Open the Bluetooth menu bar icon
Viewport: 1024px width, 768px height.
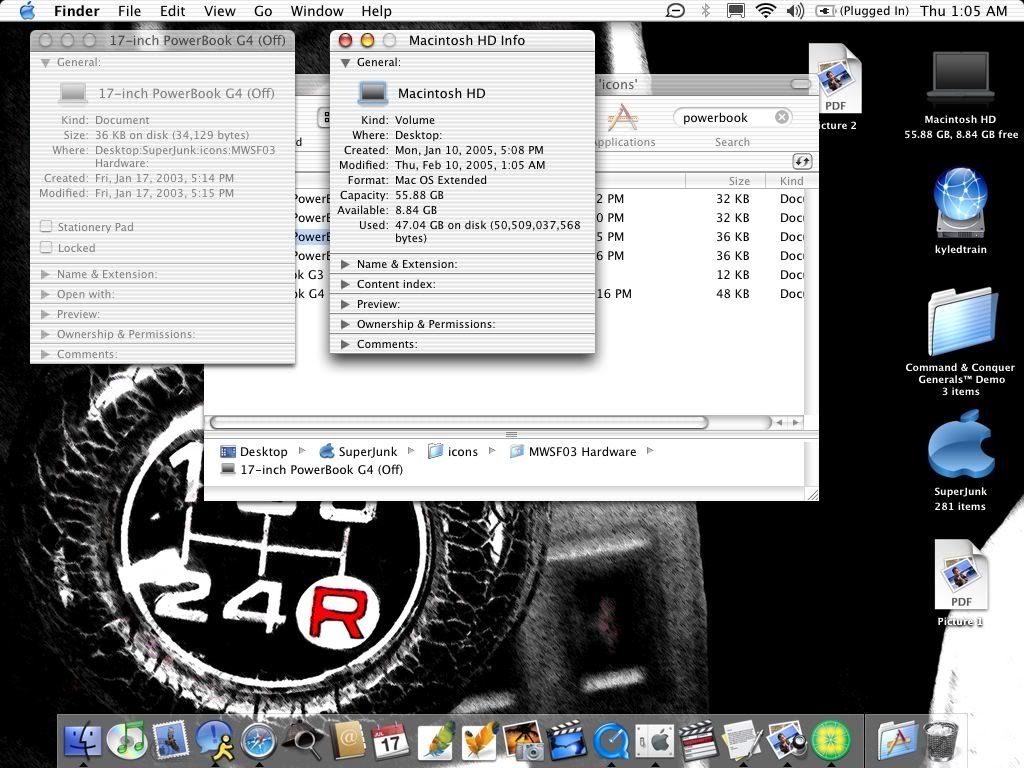coord(705,10)
